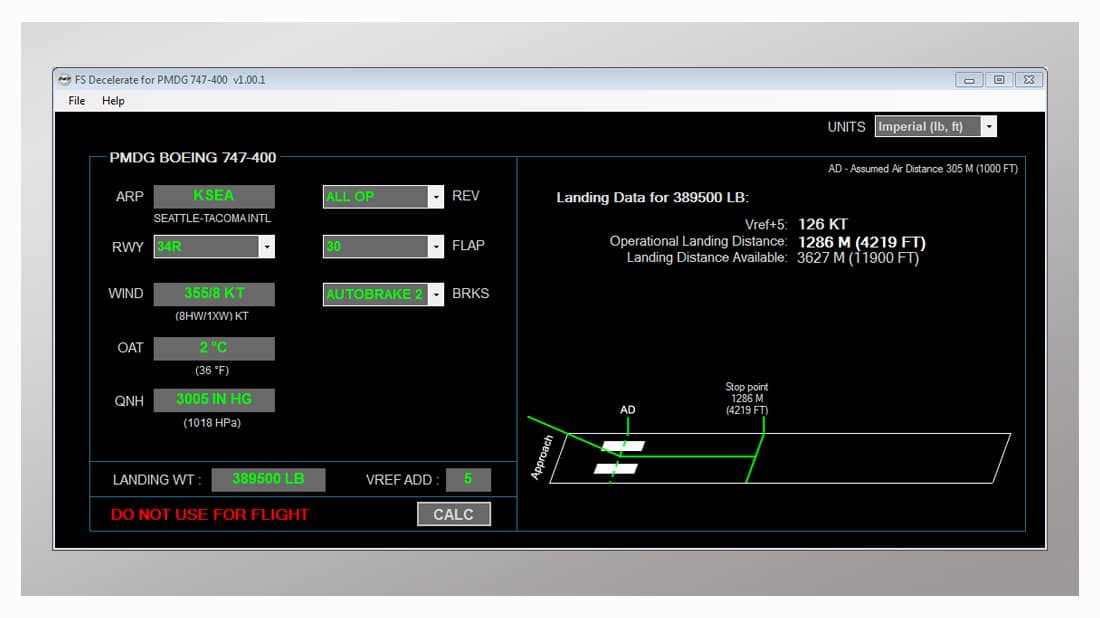Select the WIND 355/8 KT field
The width and height of the screenshot is (1100, 618).
213,294
